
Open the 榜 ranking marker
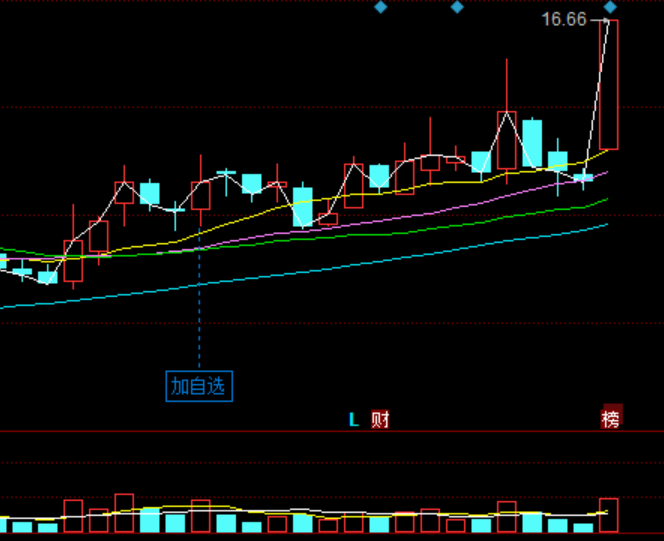[611, 419]
